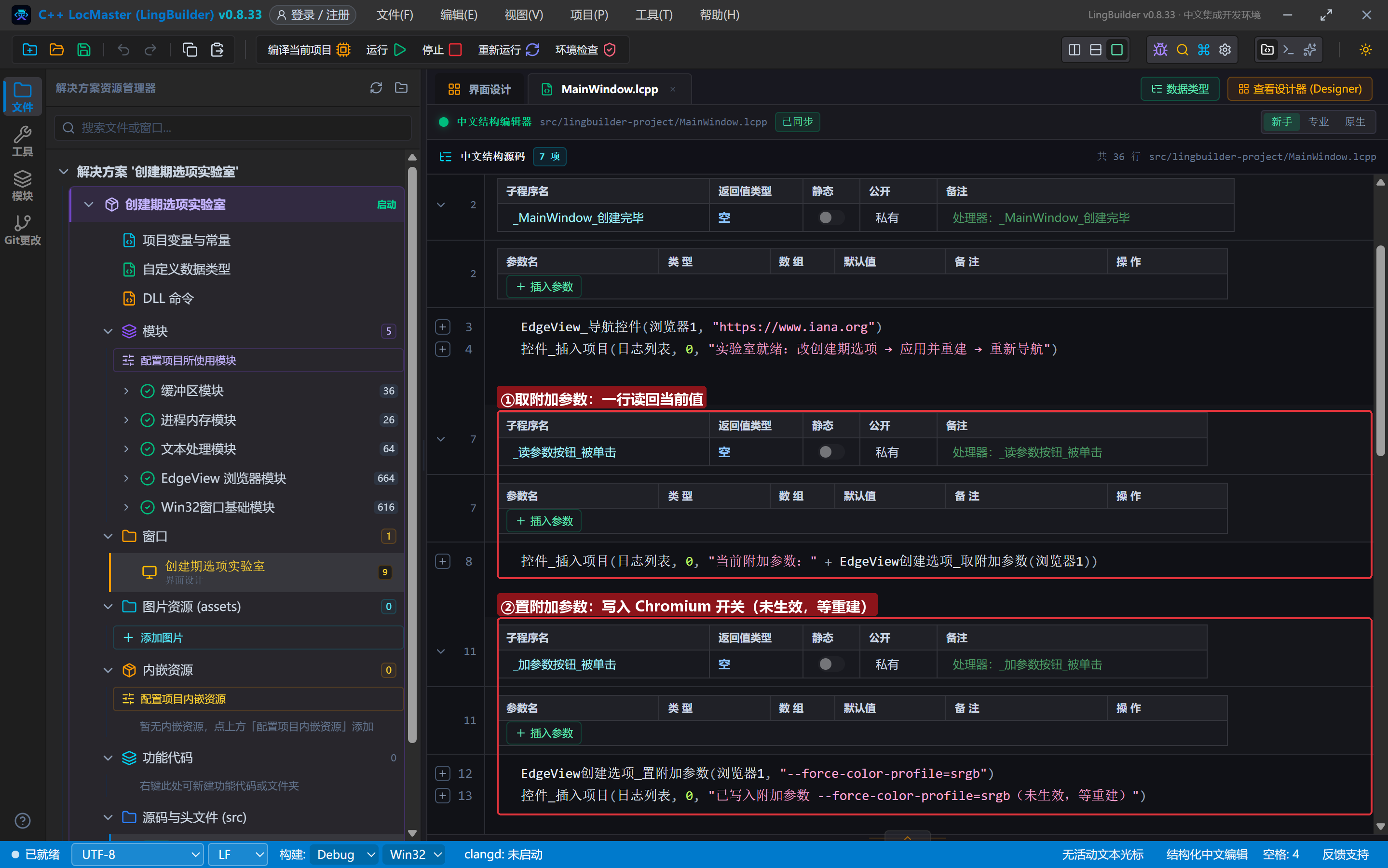This screenshot has height=868, width=1388.
Task: Open the Win32 platform dropdown
Action: coord(414,854)
